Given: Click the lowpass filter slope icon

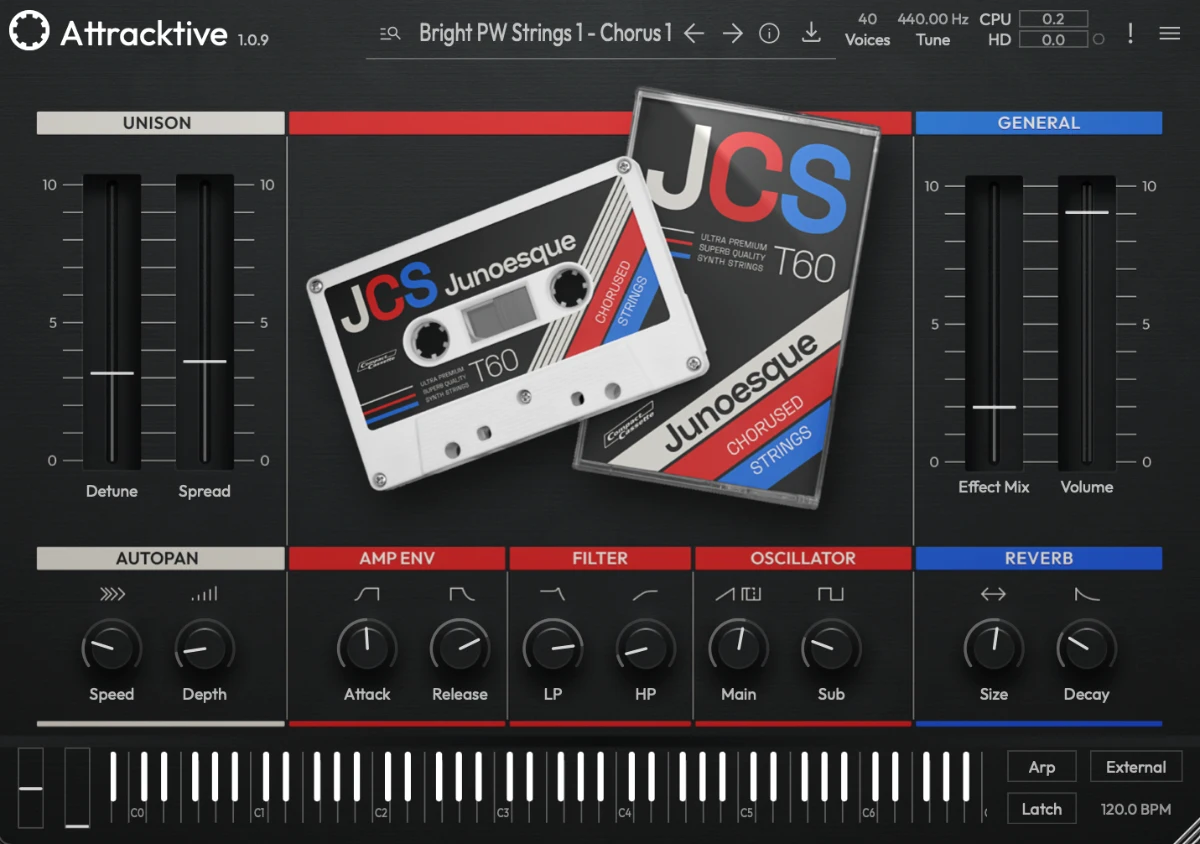Looking at the screenshot, I should pyautogui.click(x=553, y=593).
